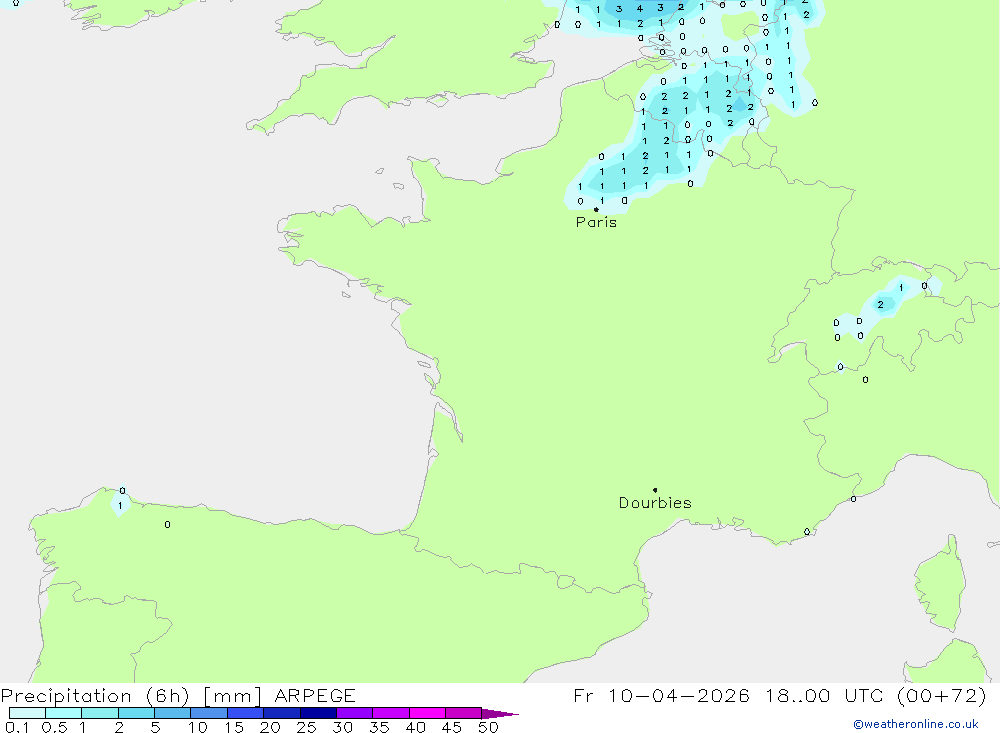1000x733 pixels.
Task: Click the '1' precipitation value on Spain's north coast
Action: [x=120, y=506]
